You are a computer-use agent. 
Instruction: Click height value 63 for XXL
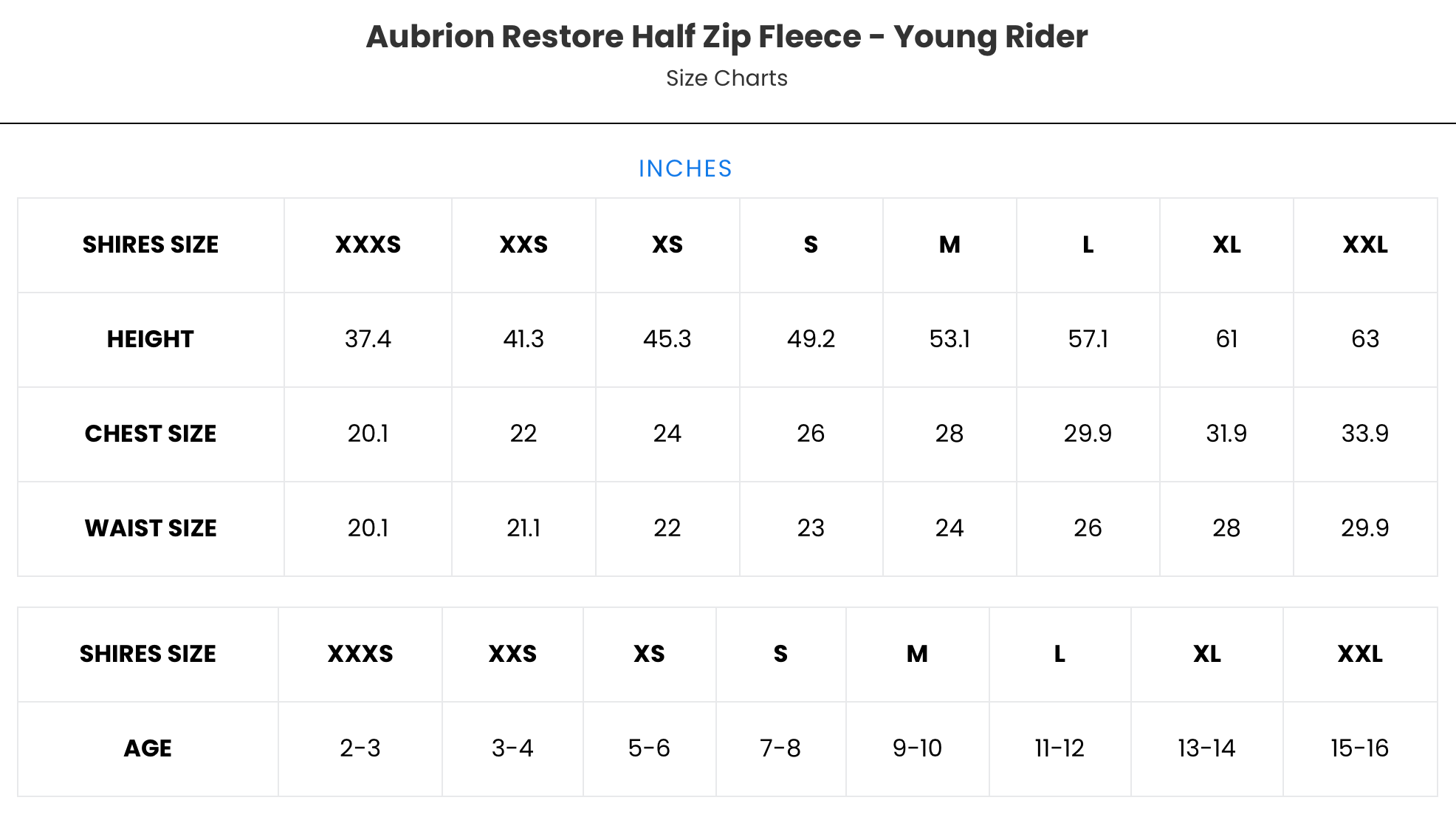coord(1364,339)
